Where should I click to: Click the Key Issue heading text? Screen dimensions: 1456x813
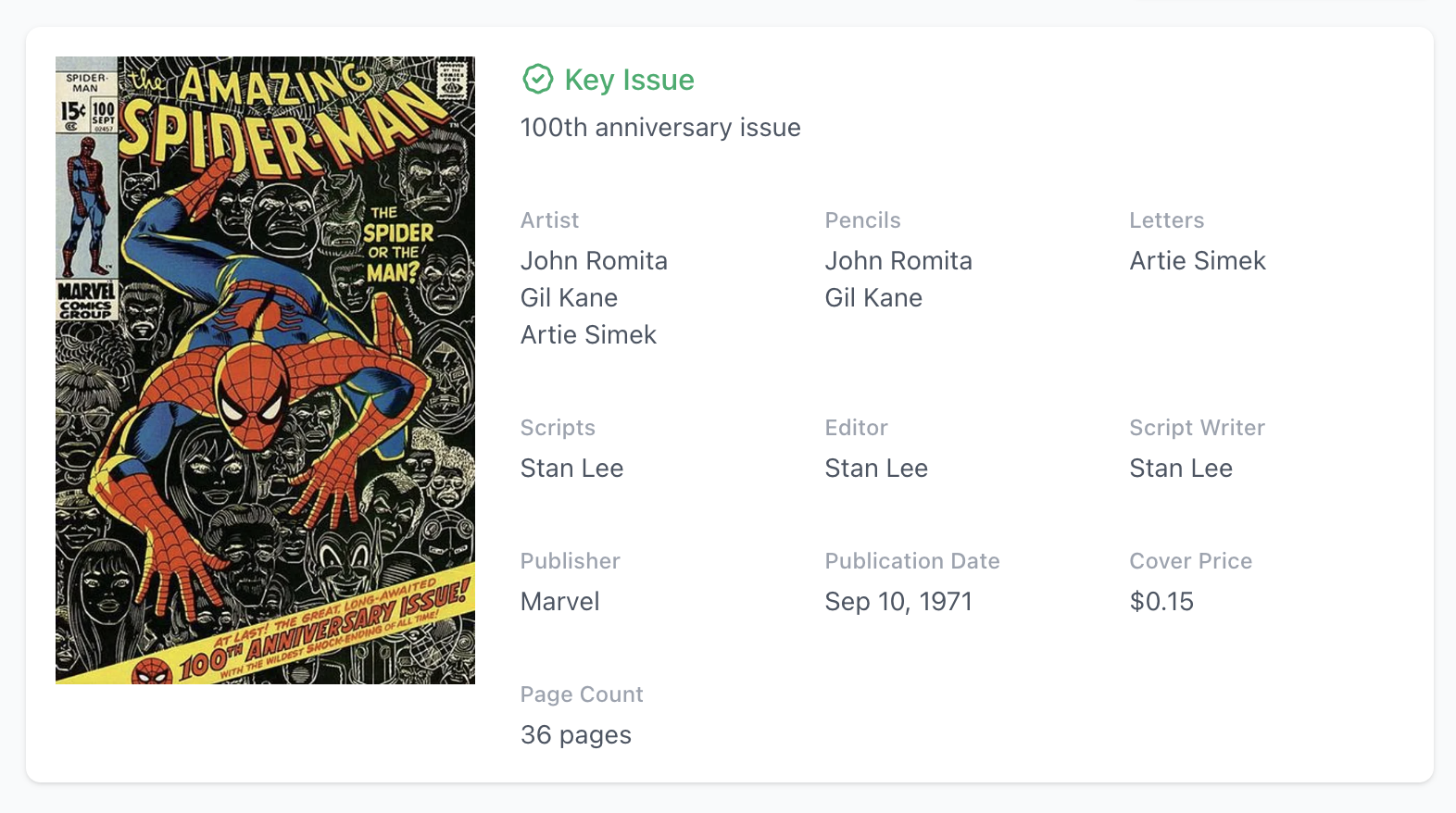629,80
